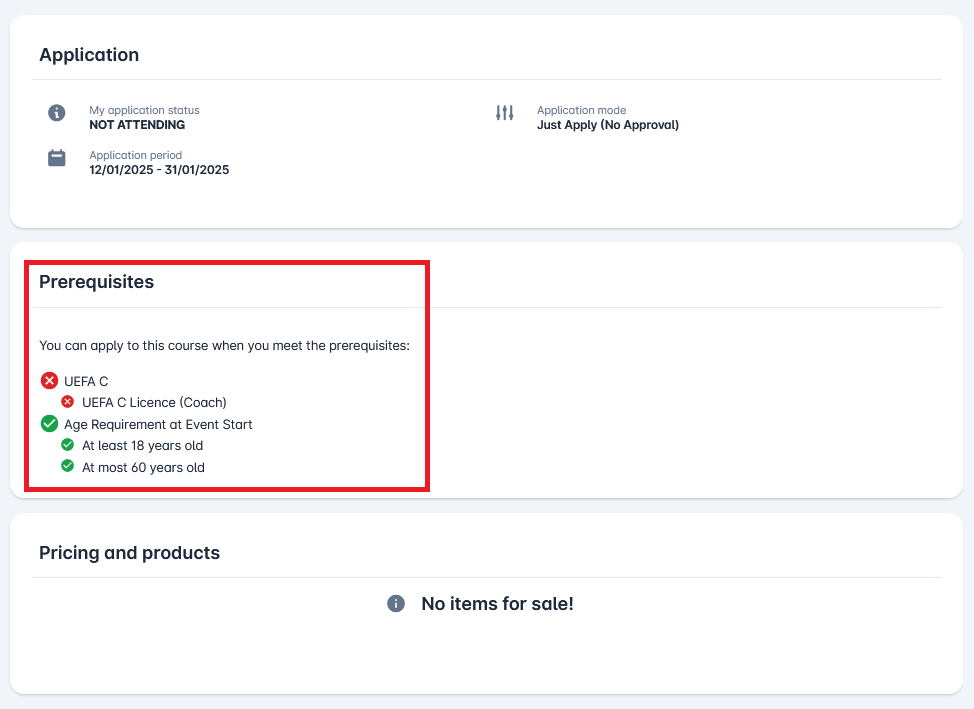The width and height of the screenshot is (974, 709).
Task: Click info icon next to No items for sale
Action: (396, 604)
